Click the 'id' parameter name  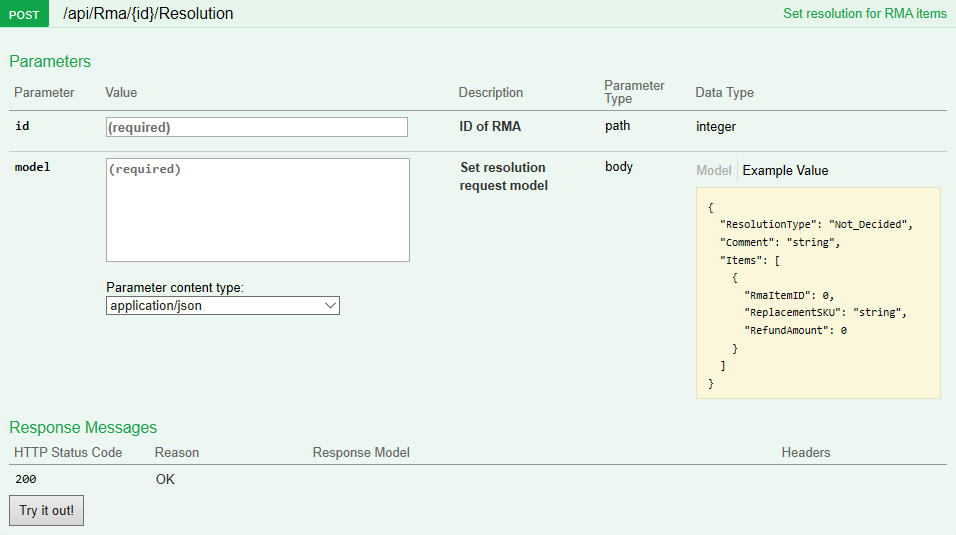pyautogui.click(x=22, y=126)
